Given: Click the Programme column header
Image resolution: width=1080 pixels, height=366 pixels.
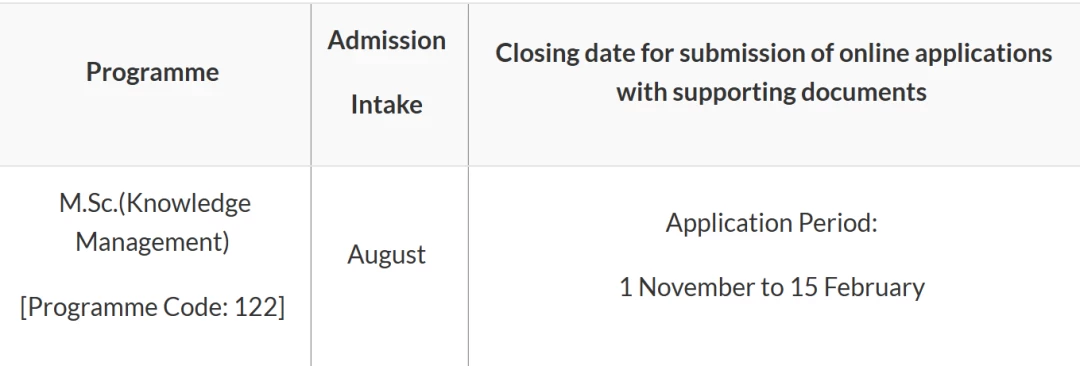Looking at the screenshot, I should click(x=152, y=72).
